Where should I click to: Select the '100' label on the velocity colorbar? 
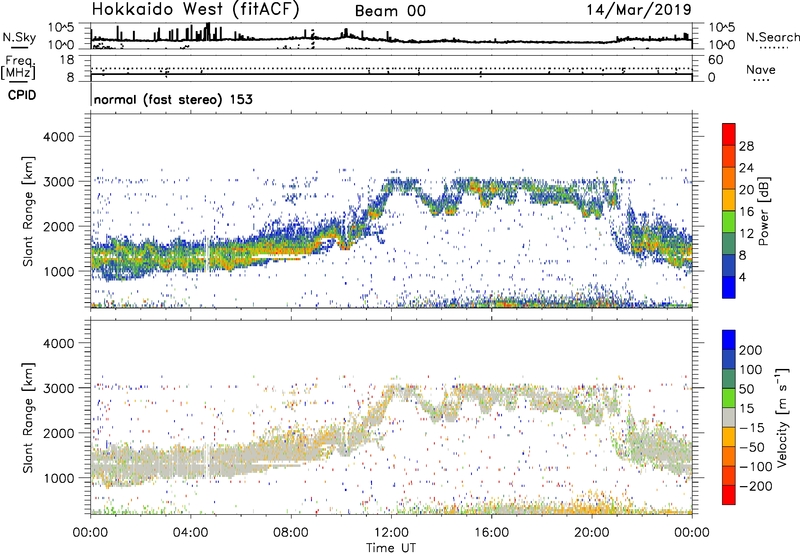751,370
